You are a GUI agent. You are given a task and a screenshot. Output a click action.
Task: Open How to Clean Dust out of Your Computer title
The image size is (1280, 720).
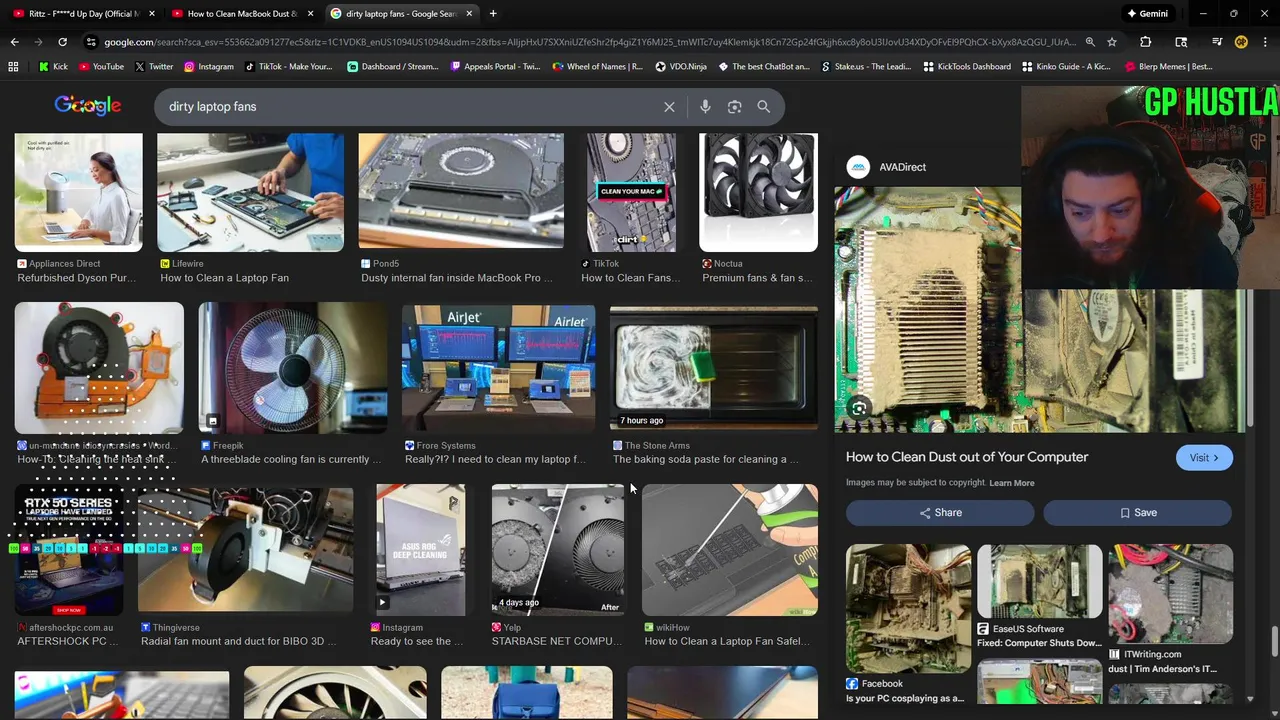[967, 457]
